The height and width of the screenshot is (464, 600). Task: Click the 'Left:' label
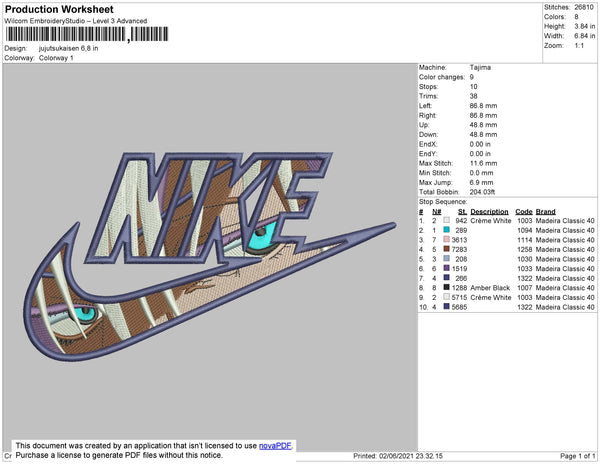coord(426,106)
